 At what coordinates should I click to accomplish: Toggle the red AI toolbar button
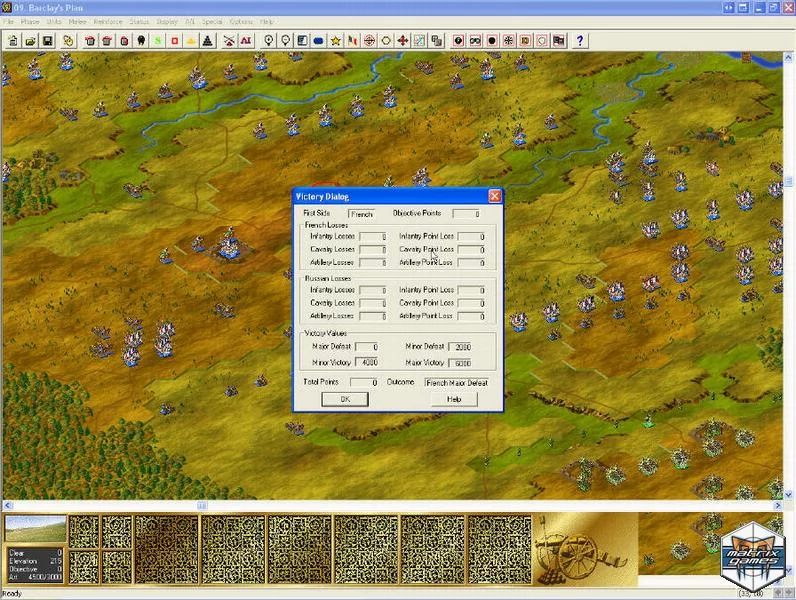click(x=246, y=41)
